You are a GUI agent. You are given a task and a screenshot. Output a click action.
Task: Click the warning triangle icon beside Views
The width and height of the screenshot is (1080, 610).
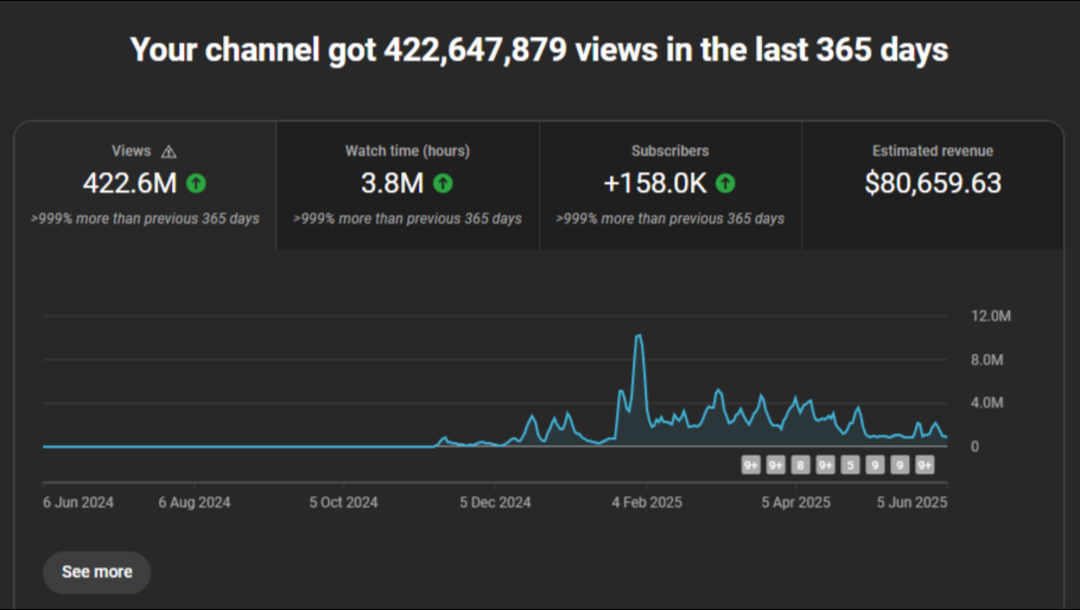[x=169, y=151]
